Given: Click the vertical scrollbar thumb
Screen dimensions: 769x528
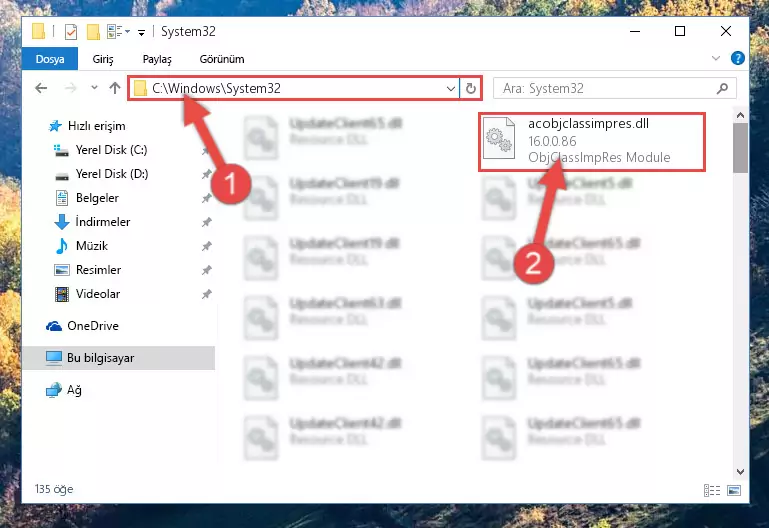Looking at the screenshot, I should (x=741, y=148).
